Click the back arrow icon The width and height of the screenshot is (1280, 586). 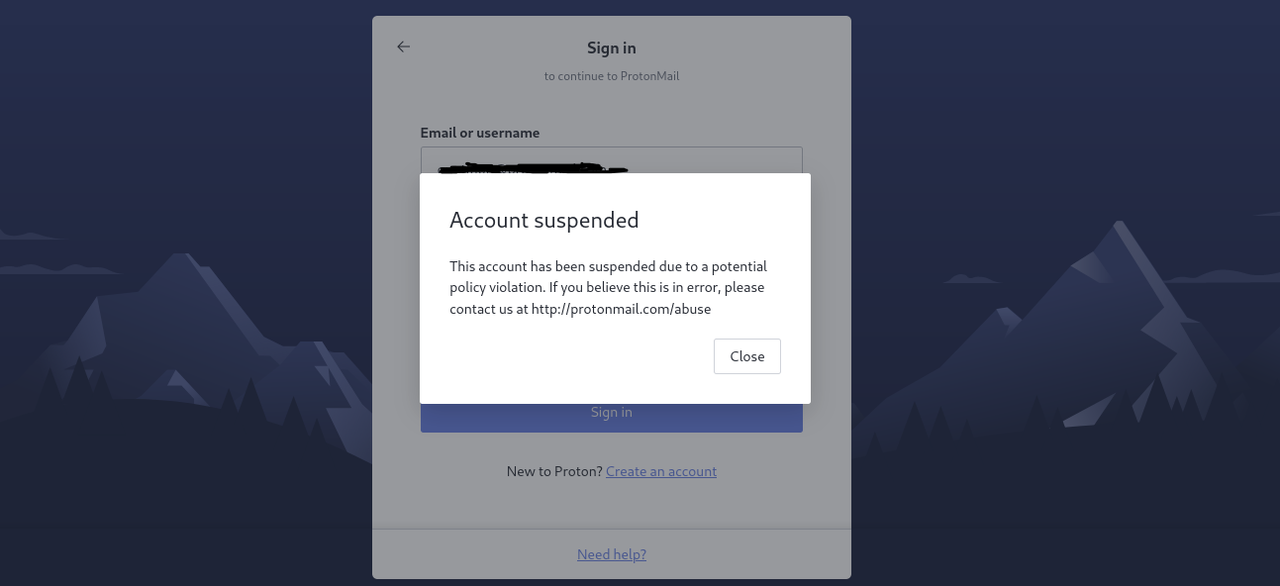click(403, 47)
